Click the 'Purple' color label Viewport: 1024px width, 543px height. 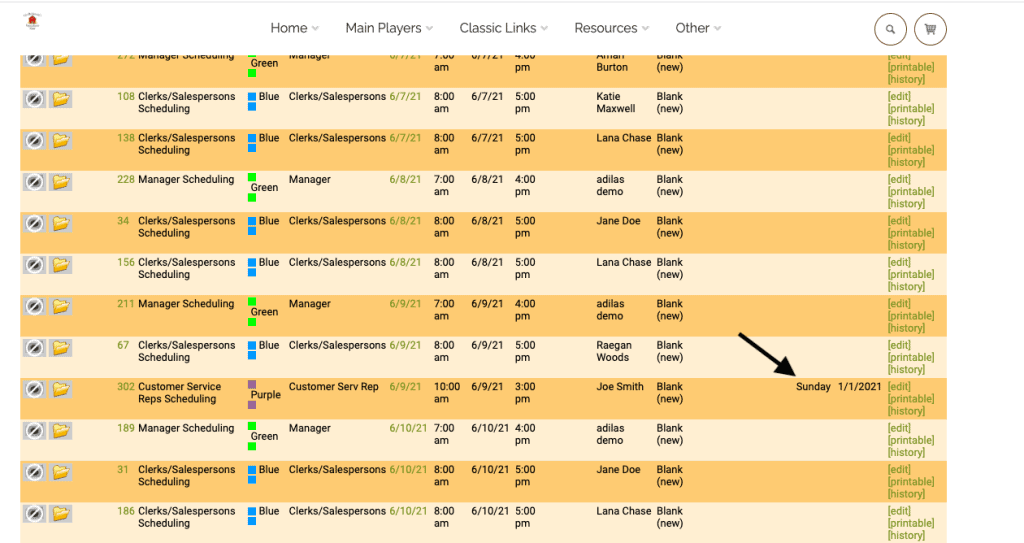coord(266,395)
